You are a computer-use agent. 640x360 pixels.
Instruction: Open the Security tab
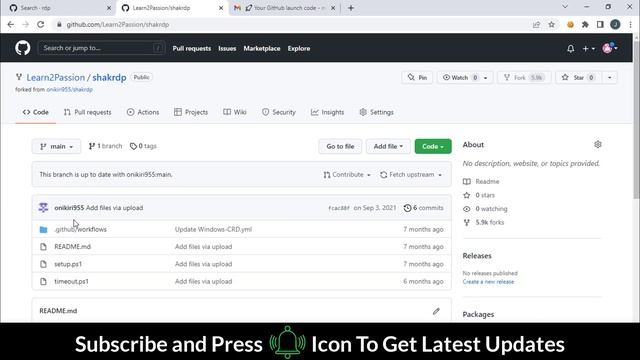(279, 112)
